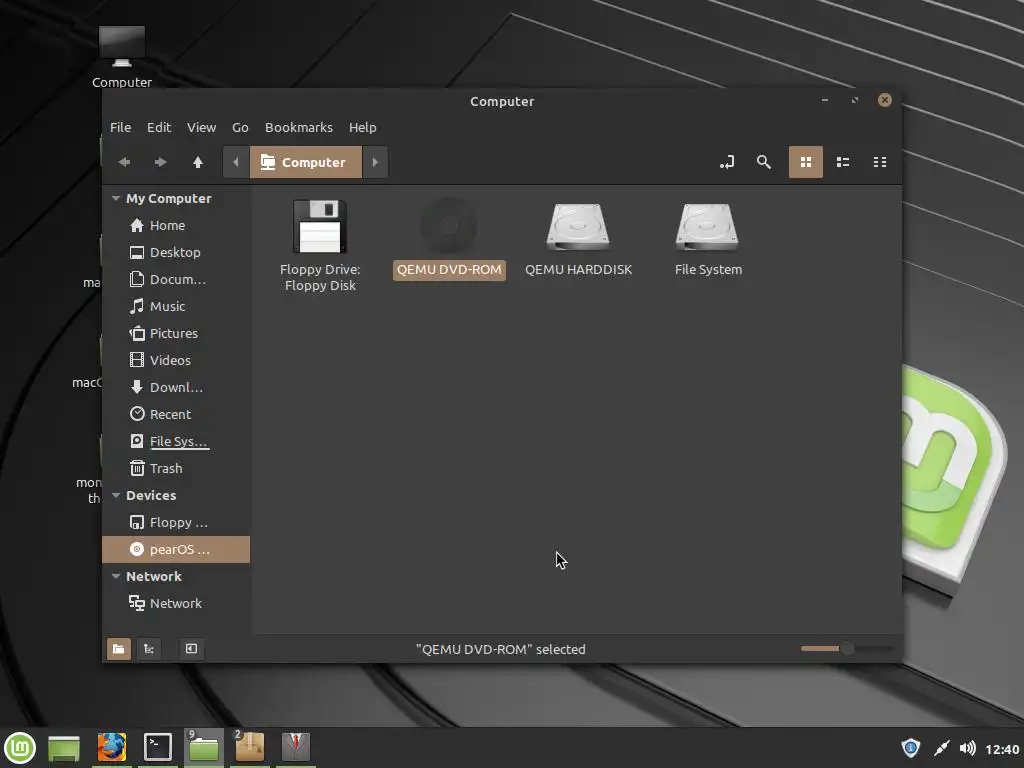The image size is (1024, 768).
Task: Switch to icon view
Action: (806, 162)
